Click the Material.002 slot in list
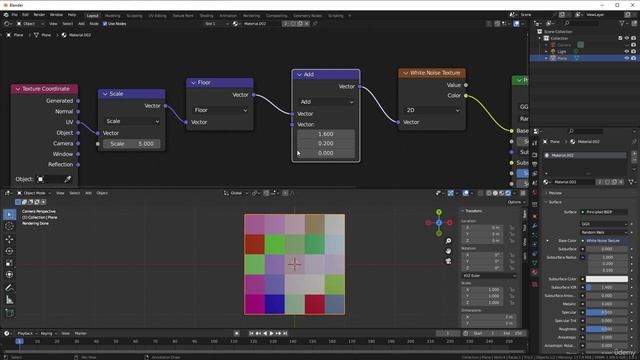Screen dimensions: 640x360 point(585,155)
